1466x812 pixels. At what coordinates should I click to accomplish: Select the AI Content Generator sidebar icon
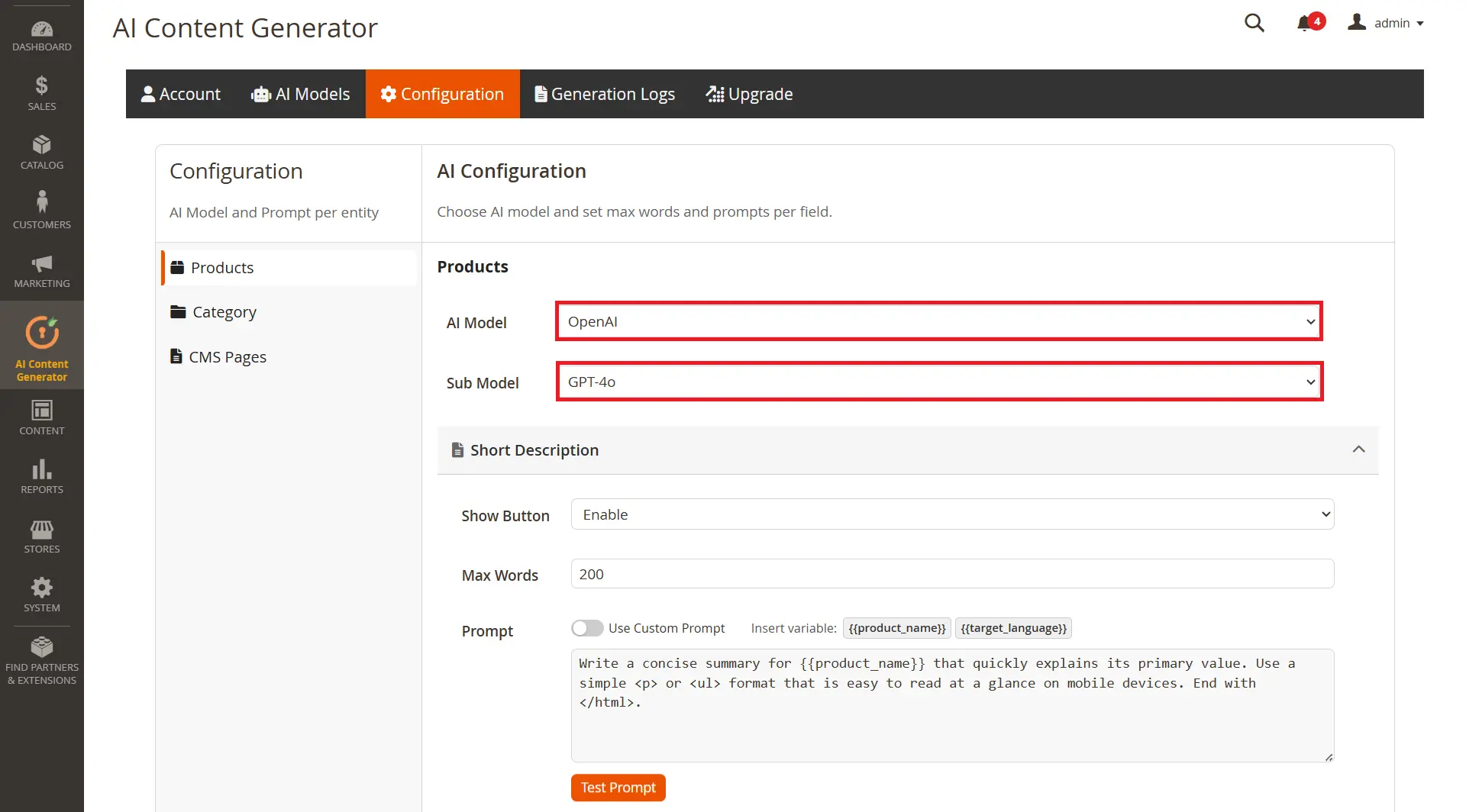pyautogui.click(x=42, y=345)
